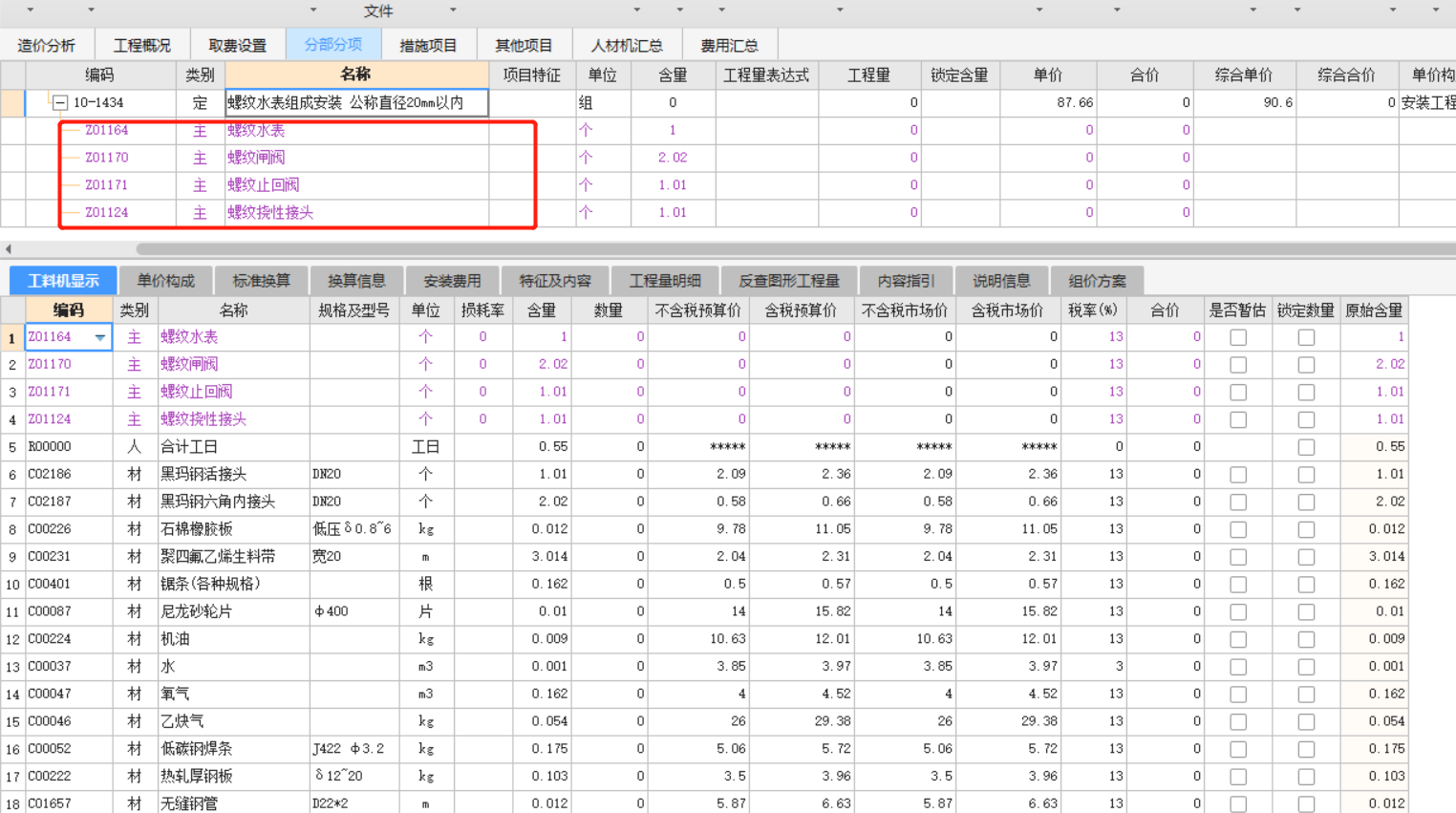This screenshot has width=1456, height=813.
Task: Enable 是否暂估 for 螺纹挠性接头 lower row
Action: [1238, 419]
